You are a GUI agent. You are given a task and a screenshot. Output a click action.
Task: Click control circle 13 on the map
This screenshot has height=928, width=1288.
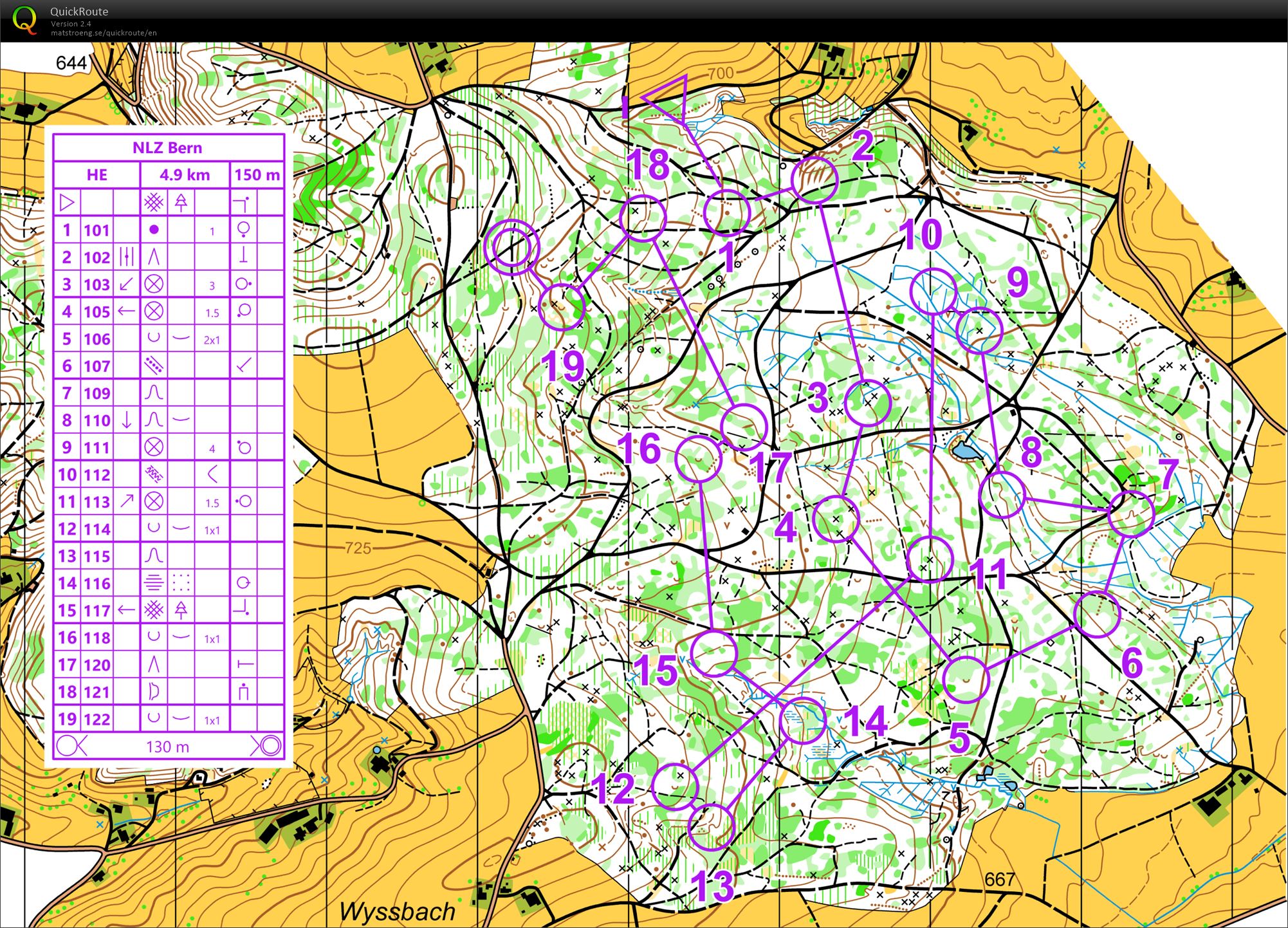pyautogui.click(x=710, y=826)
